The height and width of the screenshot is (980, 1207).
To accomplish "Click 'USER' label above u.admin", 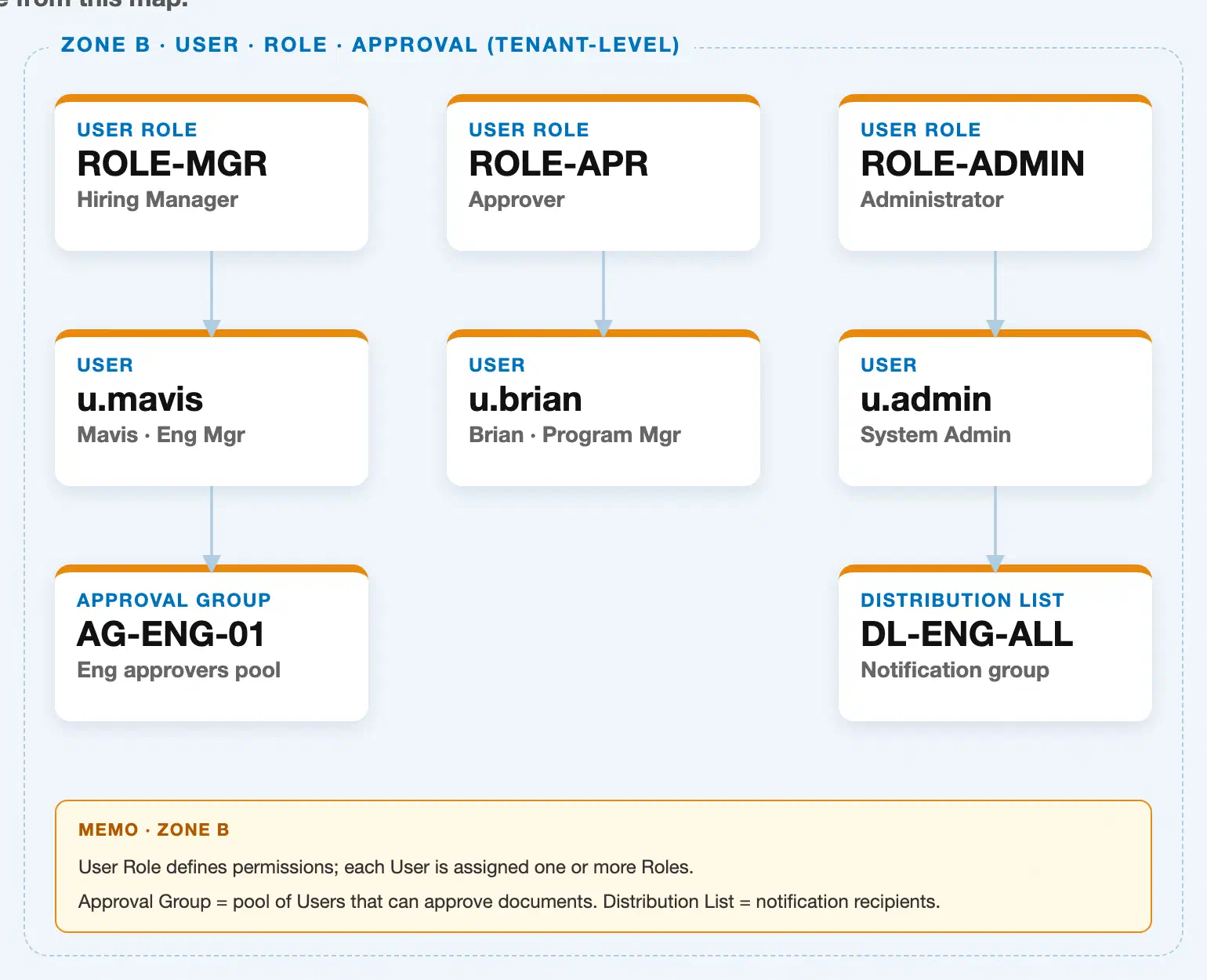I will coord(889,365).
